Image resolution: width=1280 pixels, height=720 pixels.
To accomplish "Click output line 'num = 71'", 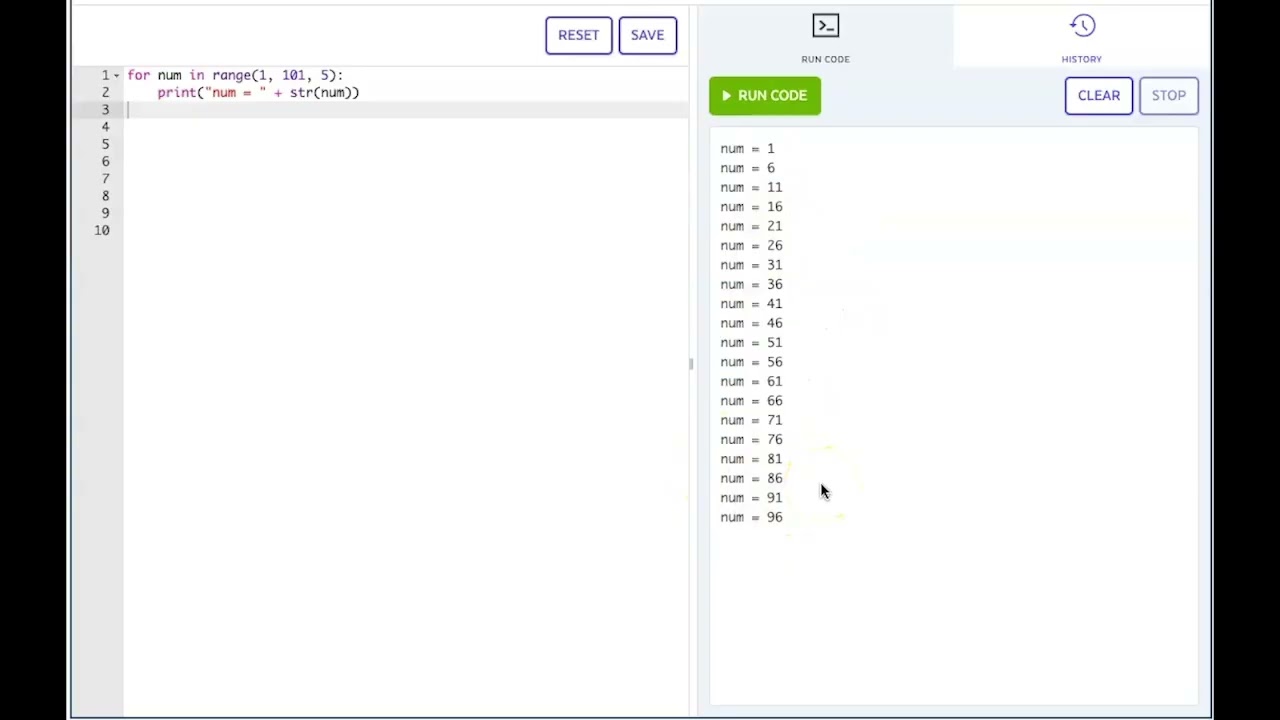I will click(x=751, y=420).
